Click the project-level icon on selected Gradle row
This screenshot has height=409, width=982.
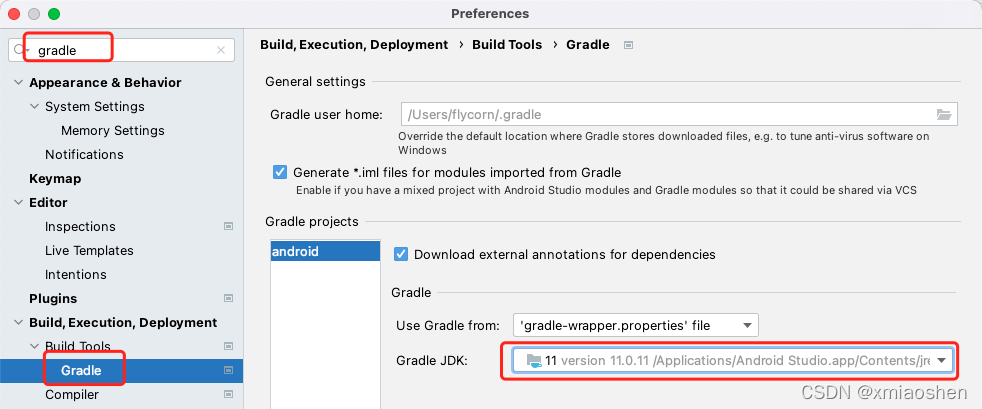[229, 370]
